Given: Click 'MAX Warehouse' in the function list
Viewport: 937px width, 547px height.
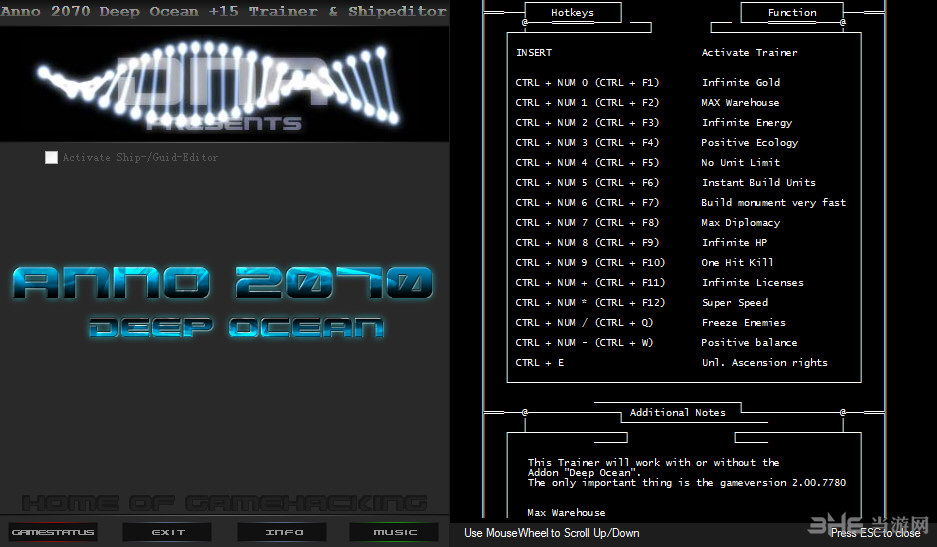Looking at the screenshot, I should click(740, 103).
